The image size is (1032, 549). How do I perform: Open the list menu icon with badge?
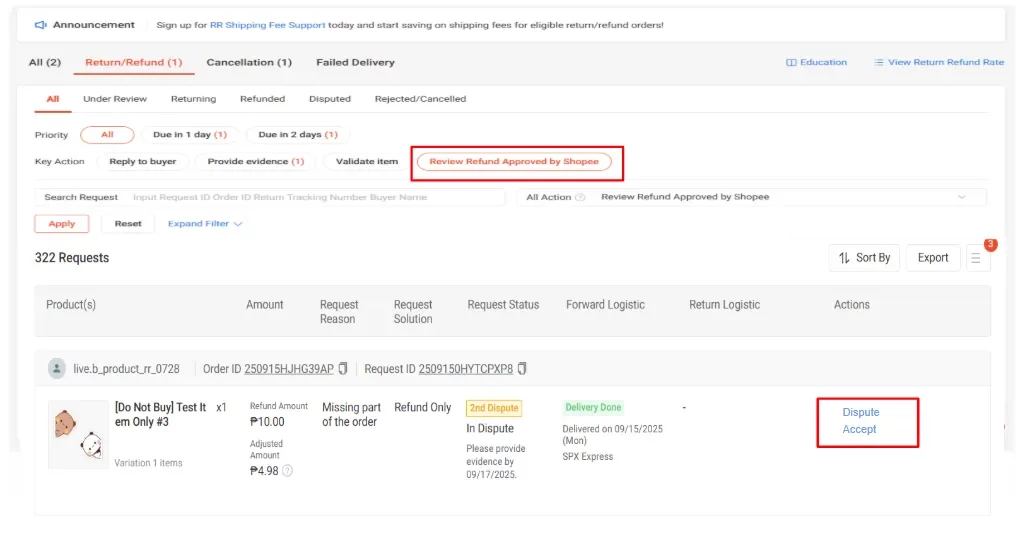coord(978,258)
